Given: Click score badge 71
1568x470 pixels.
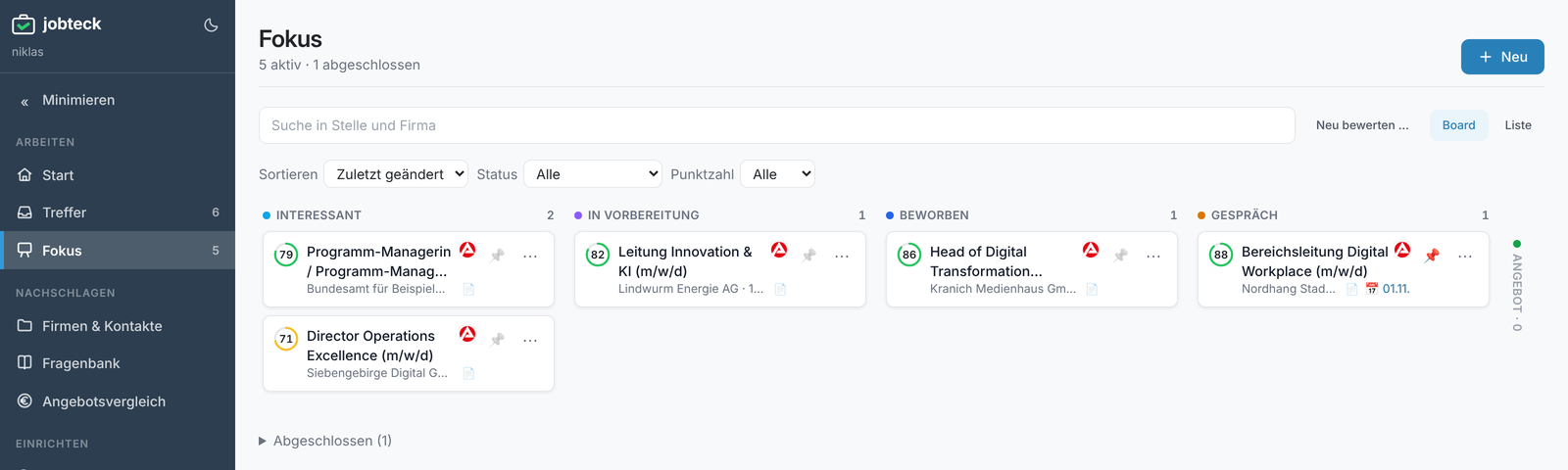Looking at the screenshot, I should tap(286, 339).
